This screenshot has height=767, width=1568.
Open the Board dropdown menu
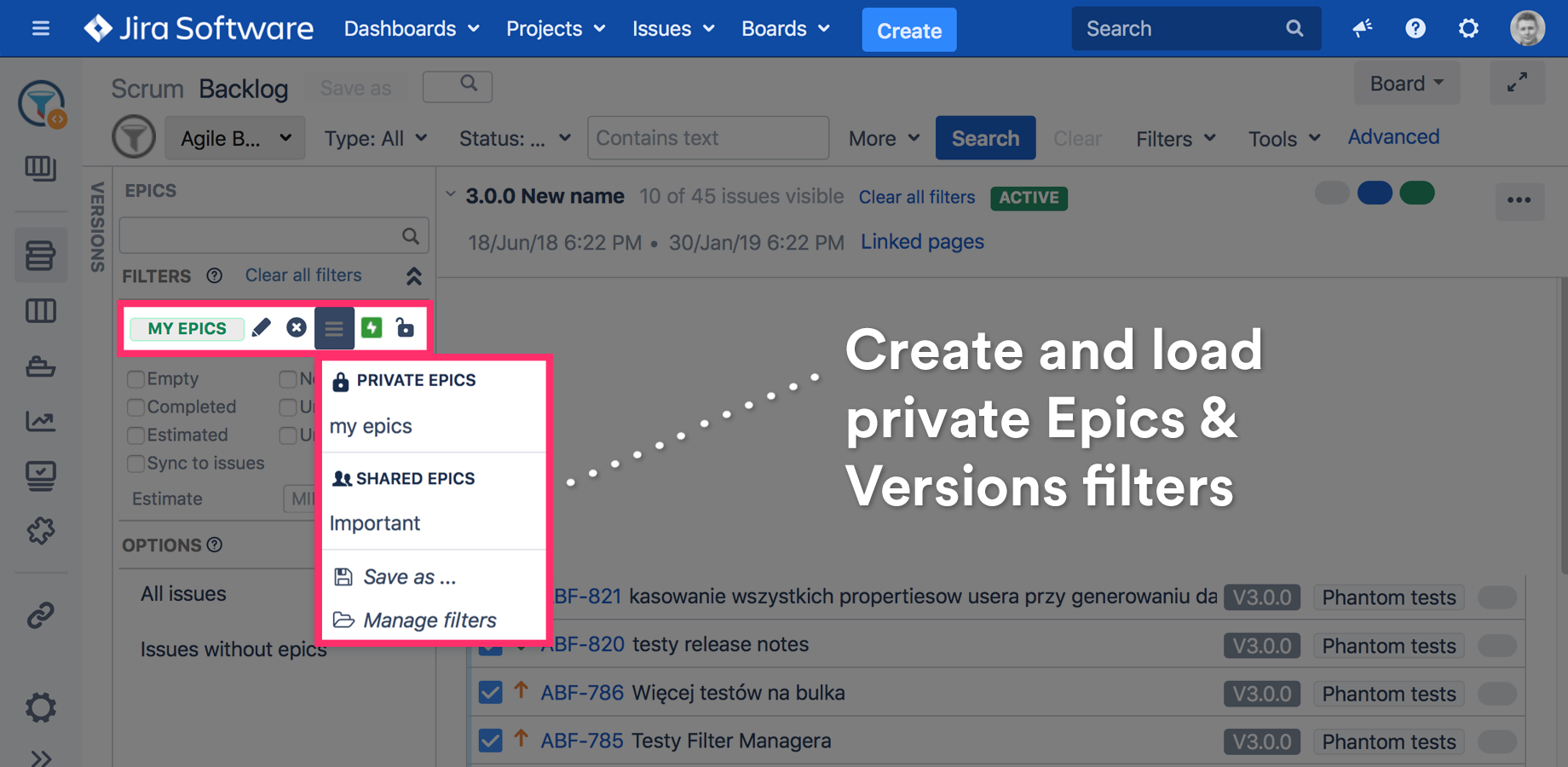click(x=1406, y=84)
